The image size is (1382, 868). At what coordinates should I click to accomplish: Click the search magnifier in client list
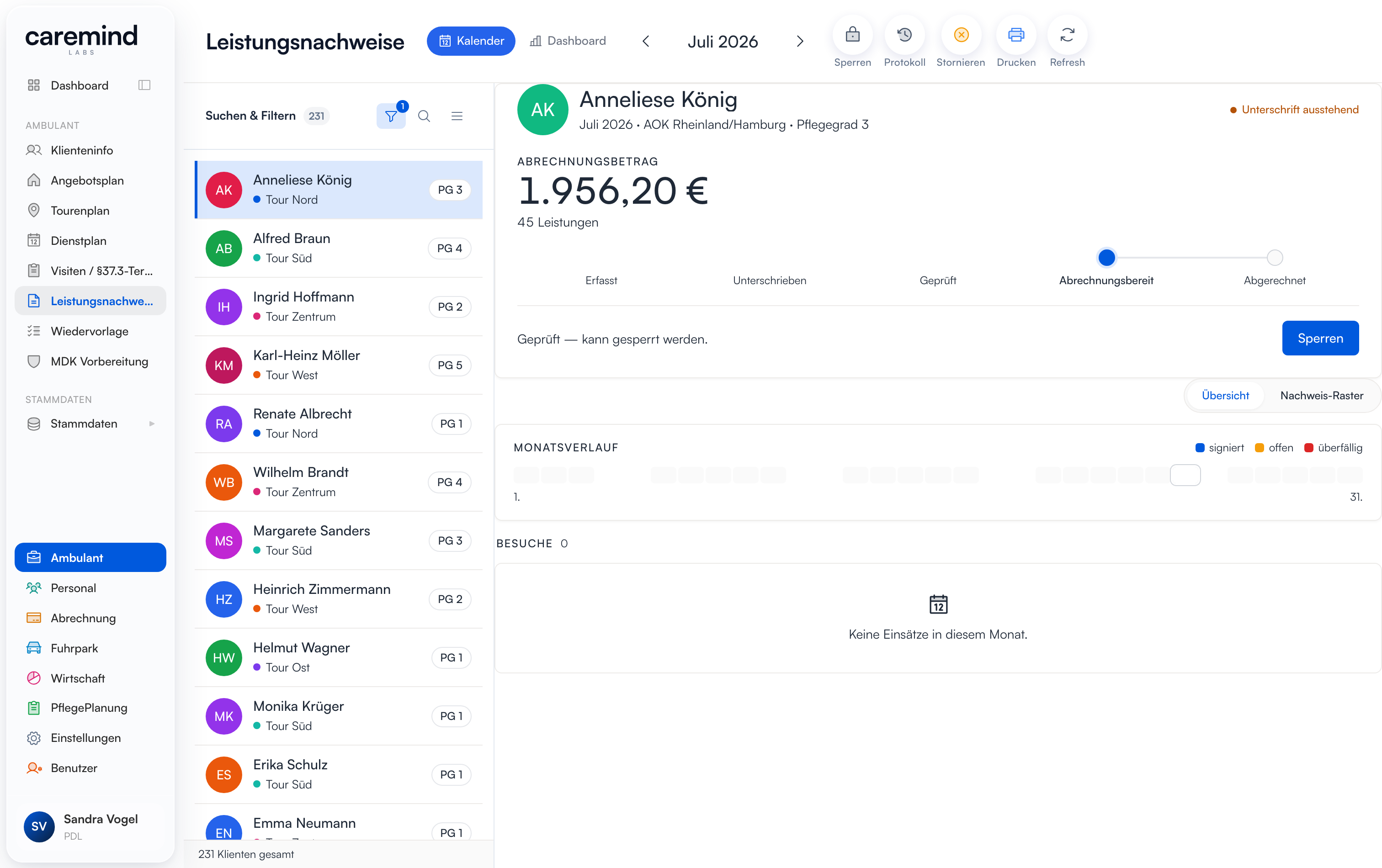(x=424, y=116)
